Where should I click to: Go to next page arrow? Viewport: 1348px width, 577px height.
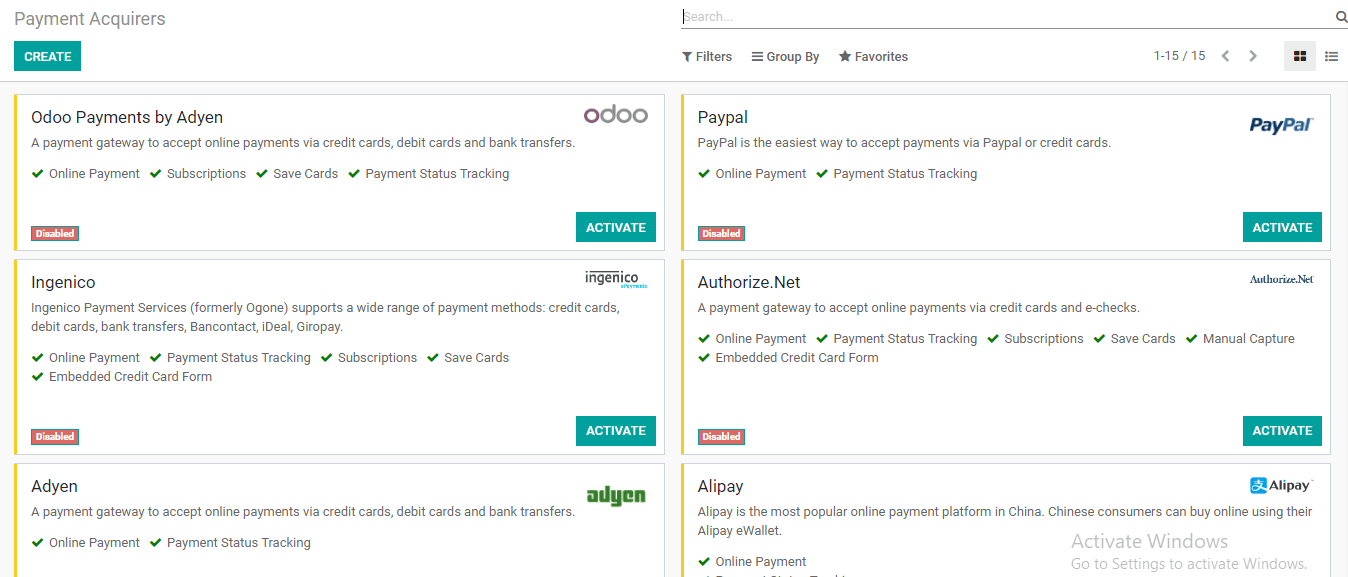coord(1253,56)
